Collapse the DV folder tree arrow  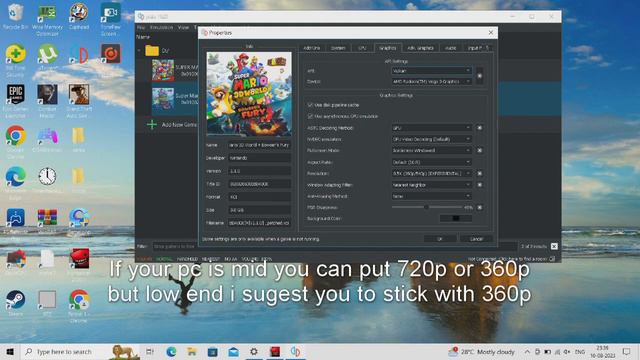pos(140,51)
